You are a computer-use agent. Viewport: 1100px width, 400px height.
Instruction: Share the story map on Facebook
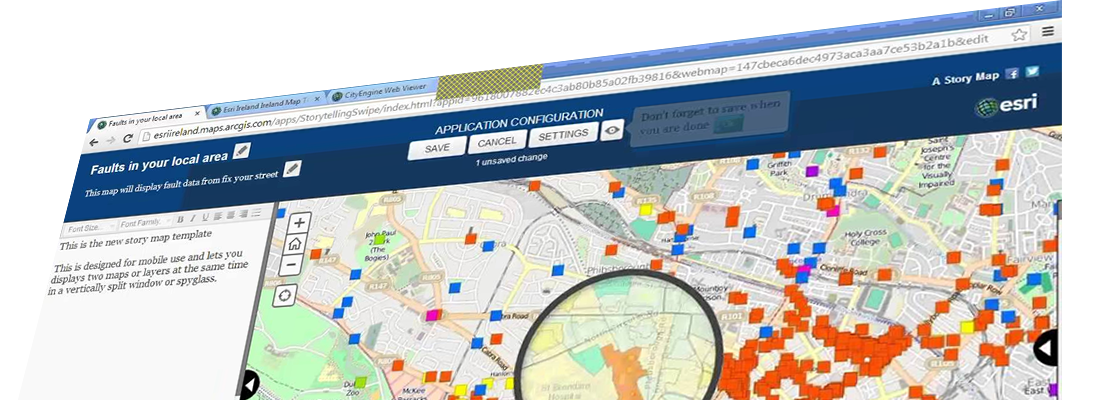tap(1012, 74)
